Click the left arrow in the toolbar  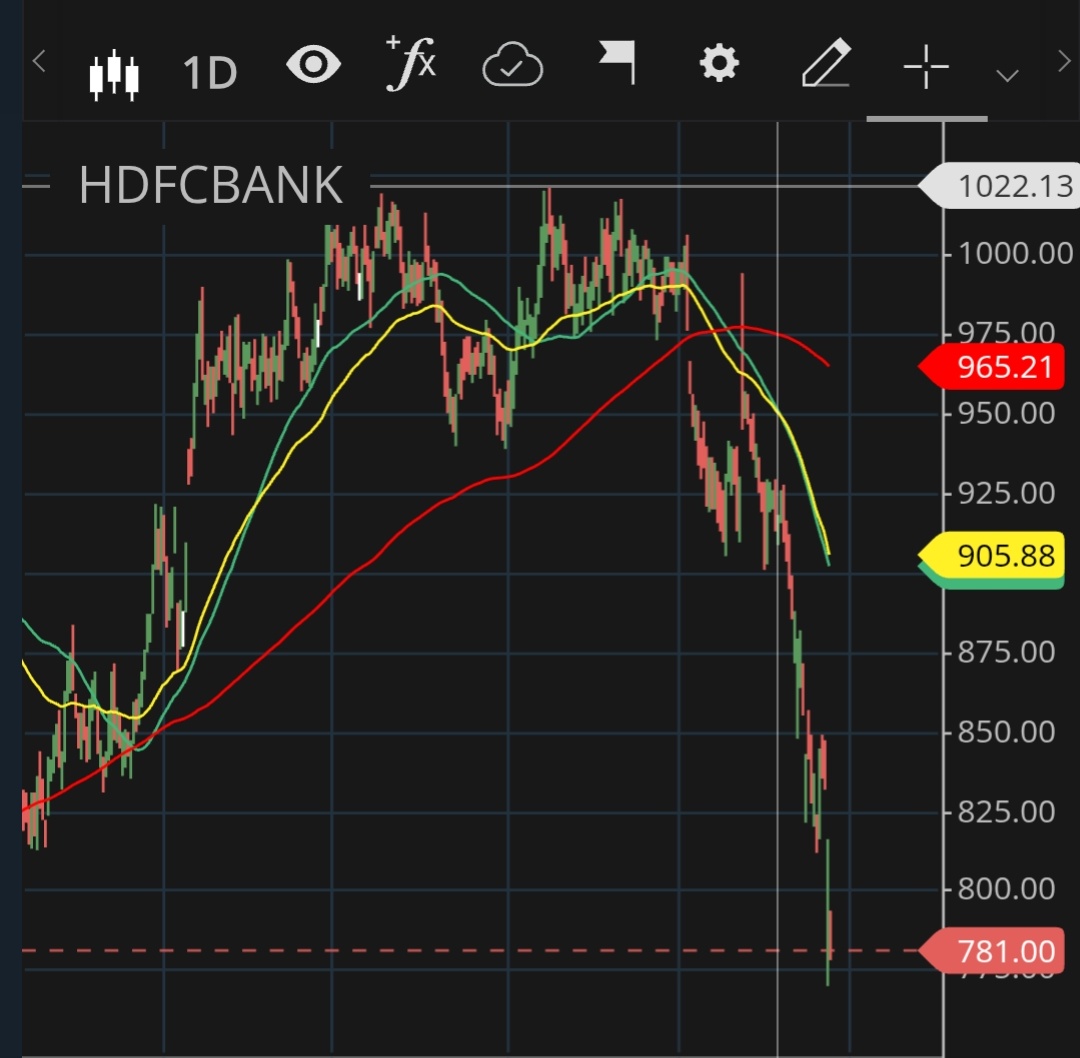39,60
